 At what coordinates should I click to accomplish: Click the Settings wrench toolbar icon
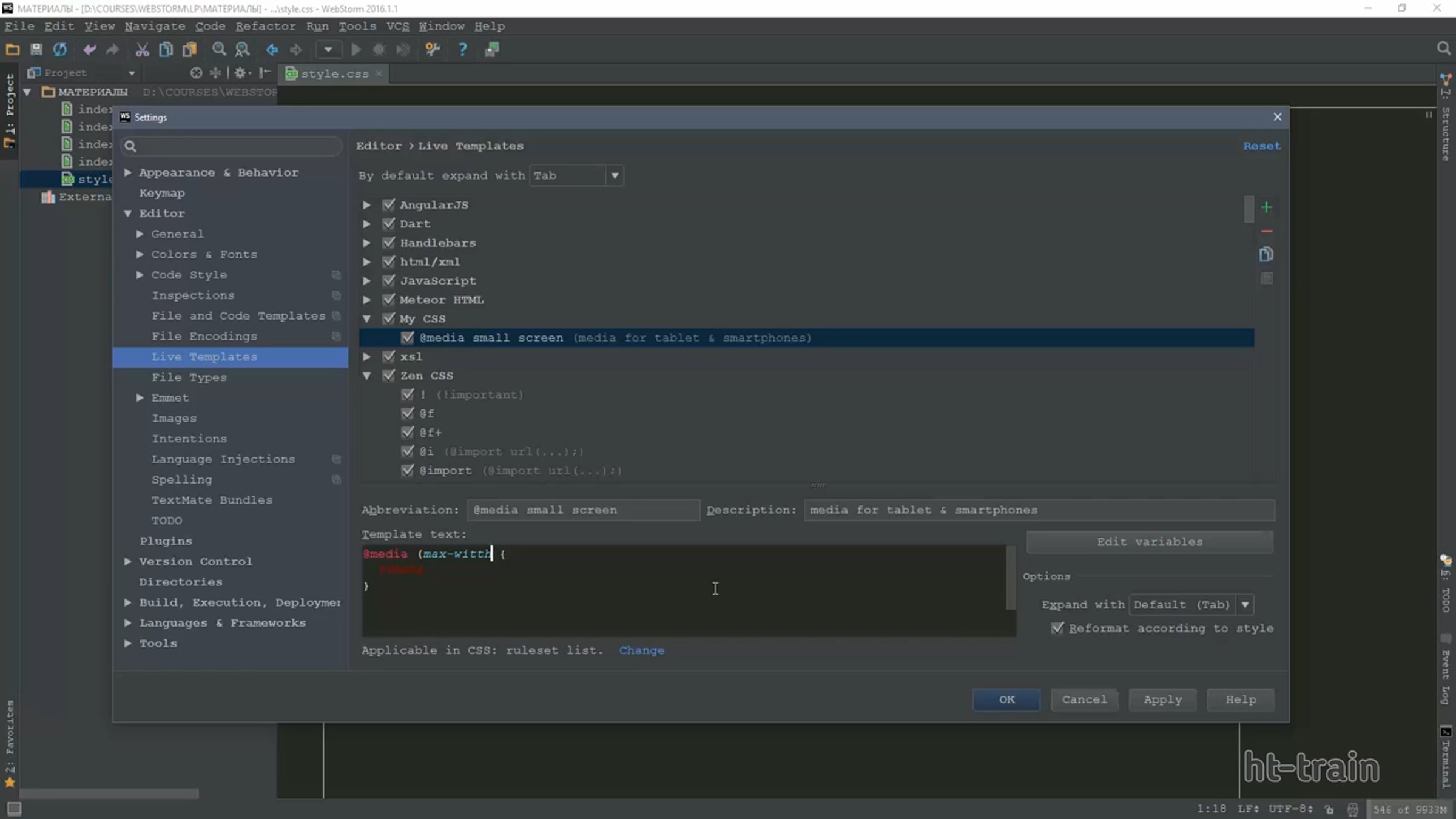click(433, 50)
